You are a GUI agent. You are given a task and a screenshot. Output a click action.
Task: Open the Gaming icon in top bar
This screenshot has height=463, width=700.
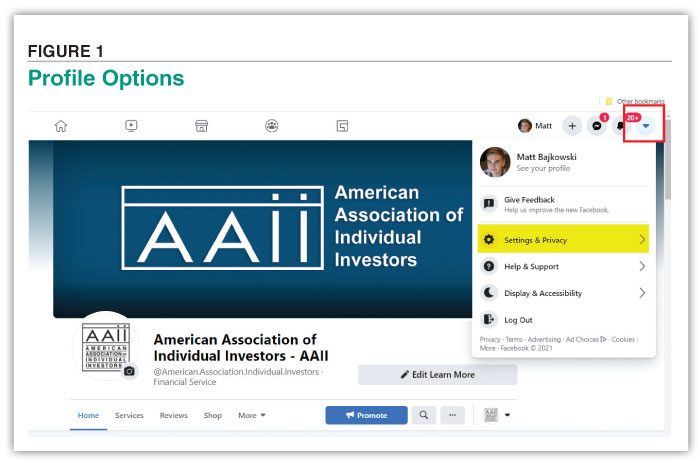(342, 126)
